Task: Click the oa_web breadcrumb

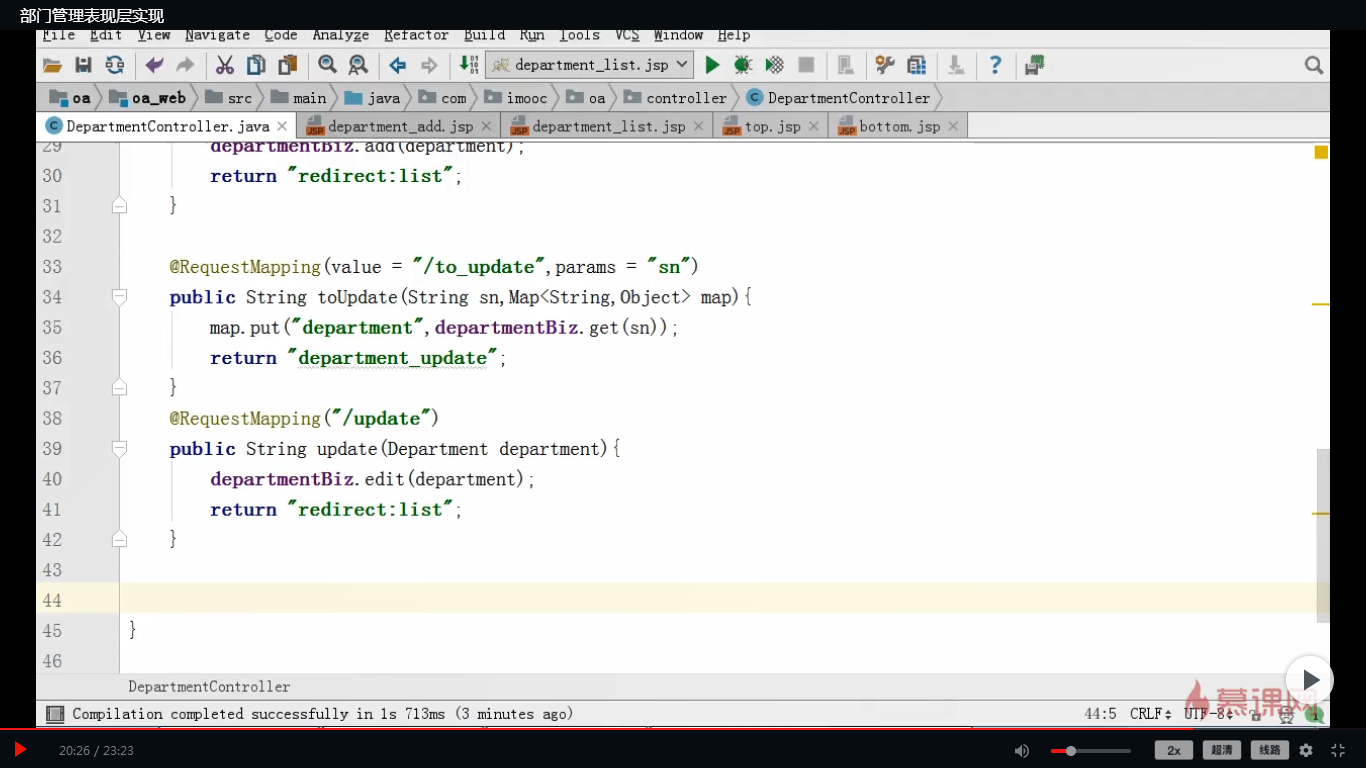Action: point(147,98)
